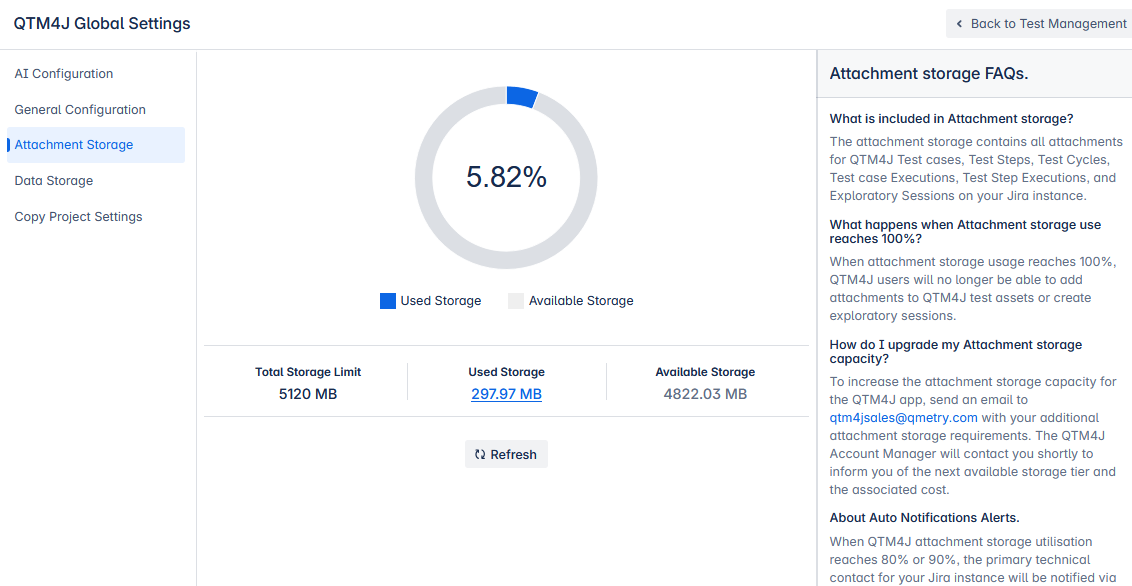Click the 5.82% value in chart center
The height and width of the screenshot is (586, 1132).
(x=506, y=177)
